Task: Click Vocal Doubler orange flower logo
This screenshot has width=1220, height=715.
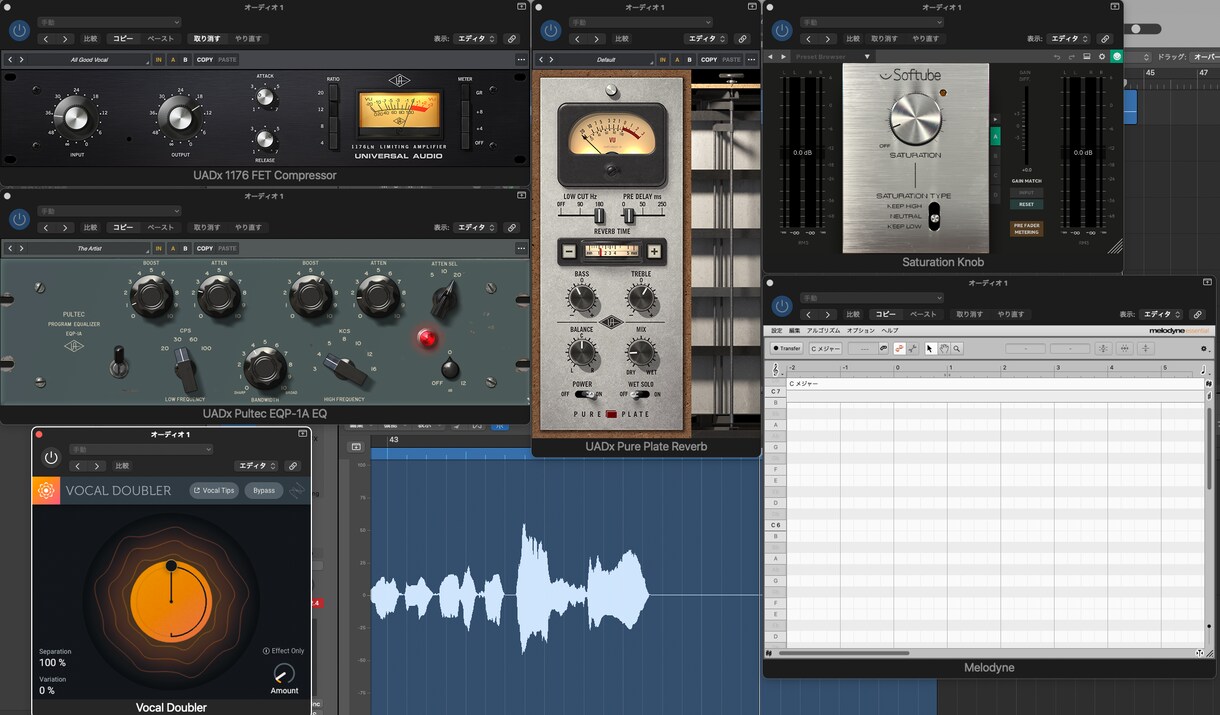Action: tap(46, 490)
